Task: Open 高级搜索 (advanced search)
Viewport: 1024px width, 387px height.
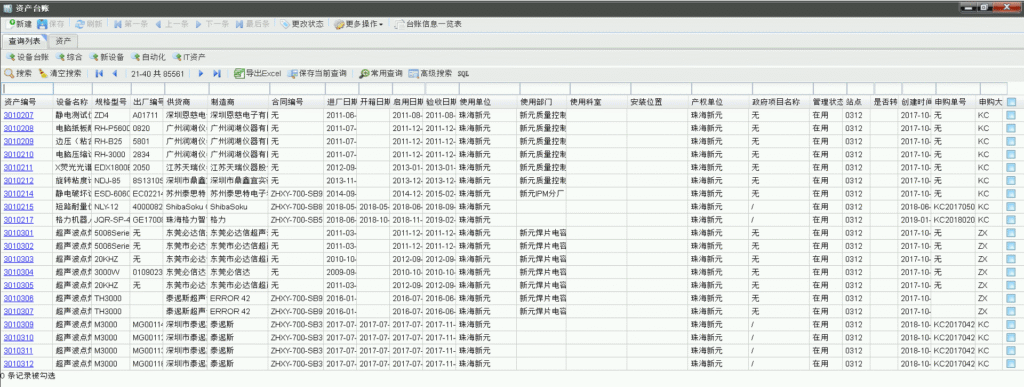Action: point(430,74)
